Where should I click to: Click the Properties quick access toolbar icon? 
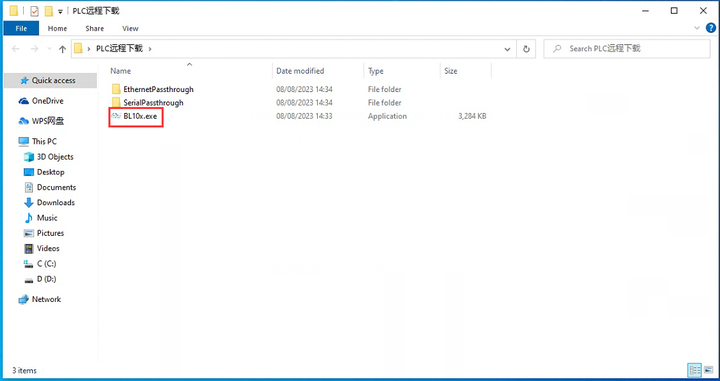[34, 11]
